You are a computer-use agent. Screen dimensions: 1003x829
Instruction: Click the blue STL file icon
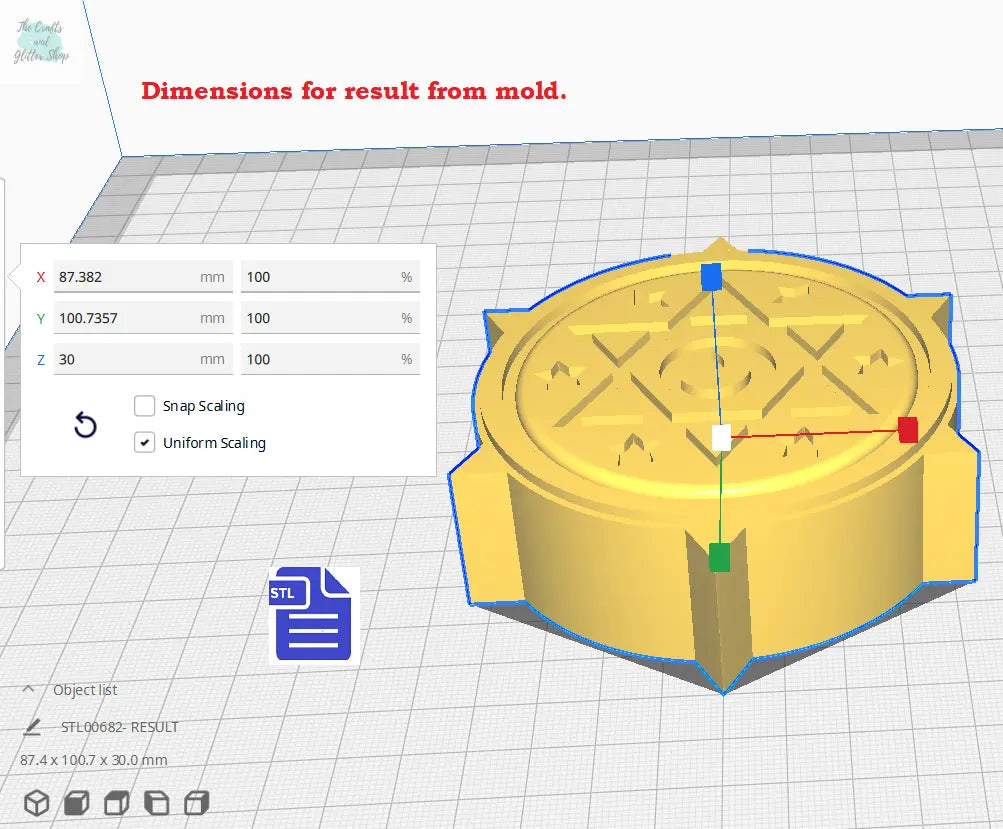click(x=314, y=614)
